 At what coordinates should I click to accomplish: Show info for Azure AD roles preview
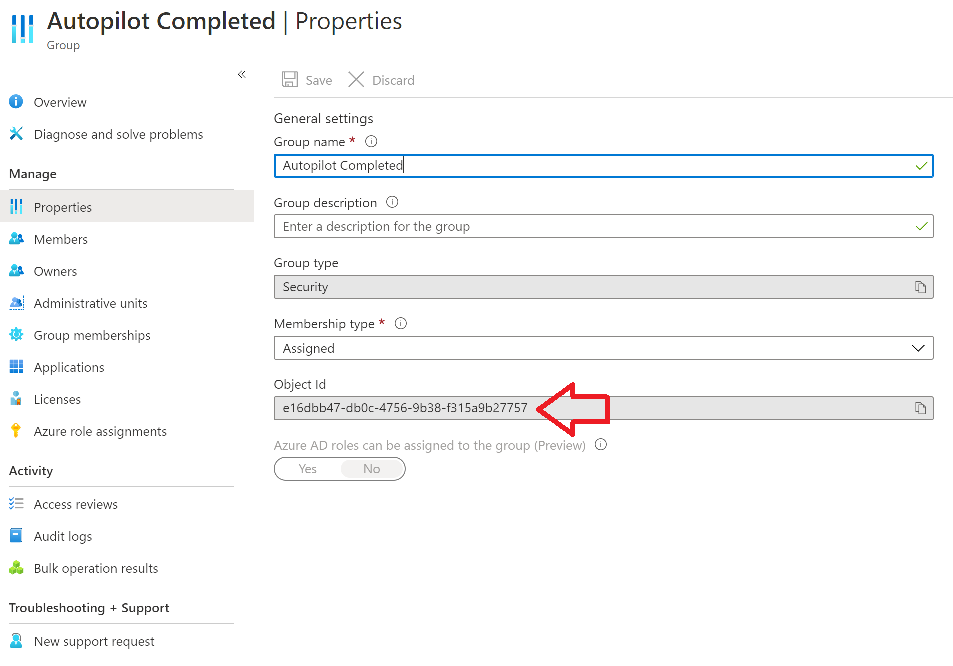pyautogui.click(x=600, y=445)
